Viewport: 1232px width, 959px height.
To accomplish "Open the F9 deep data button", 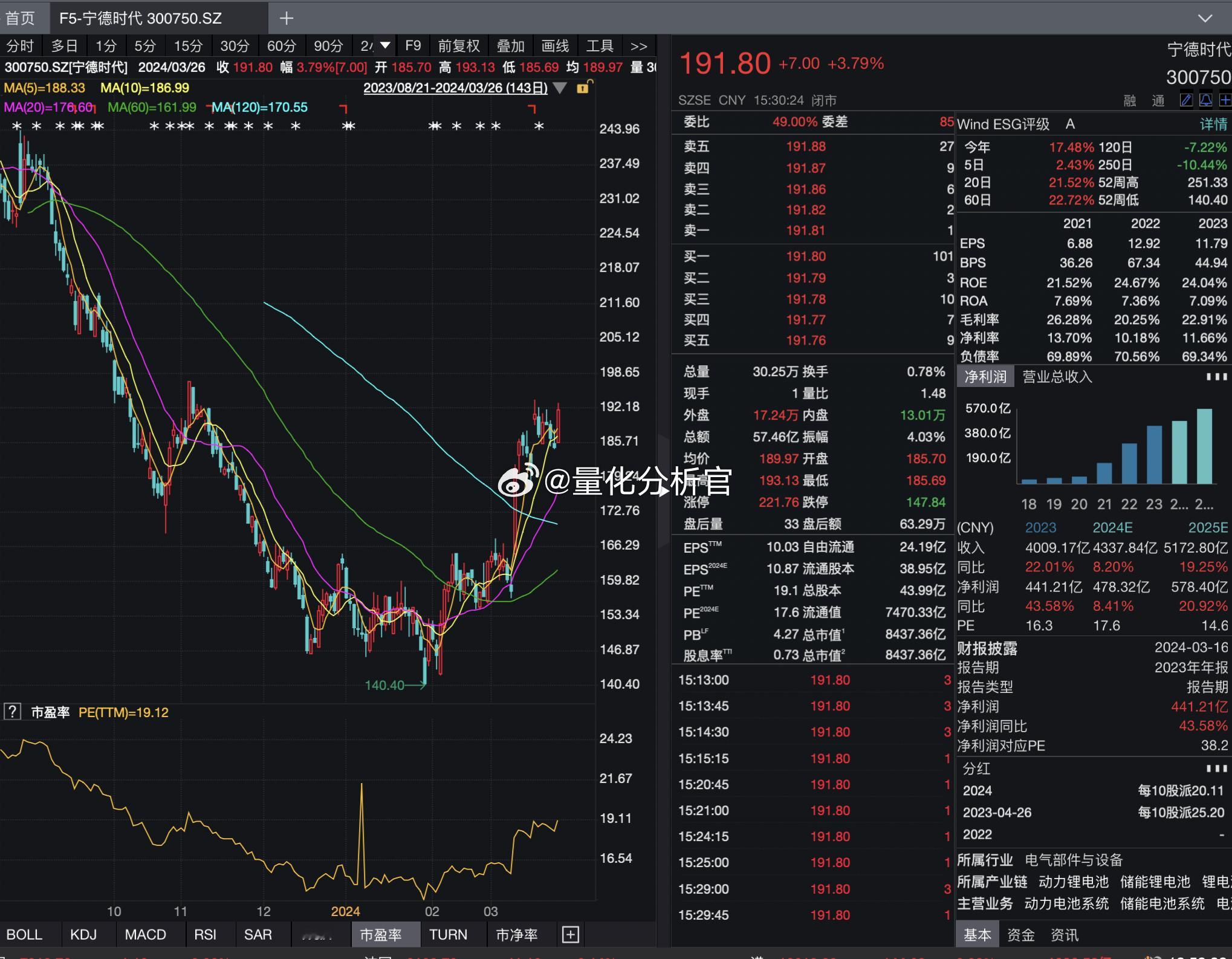I will coord(413,46).
